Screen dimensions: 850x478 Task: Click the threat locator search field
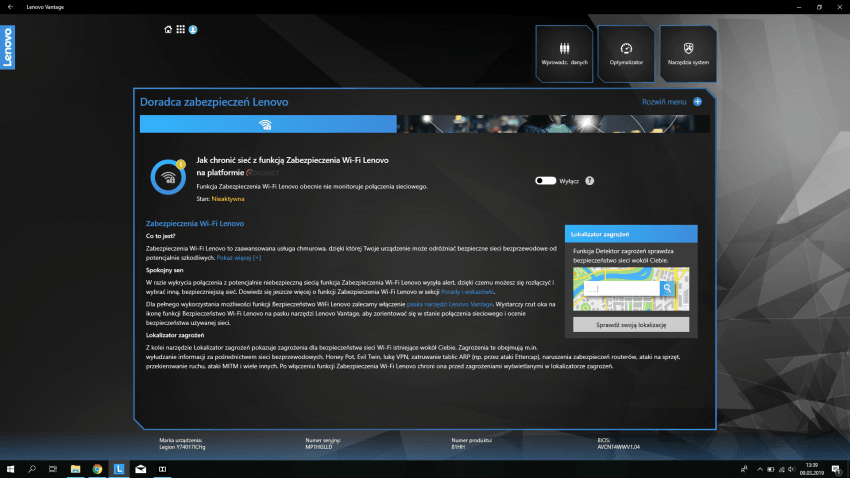pos(621,289)
